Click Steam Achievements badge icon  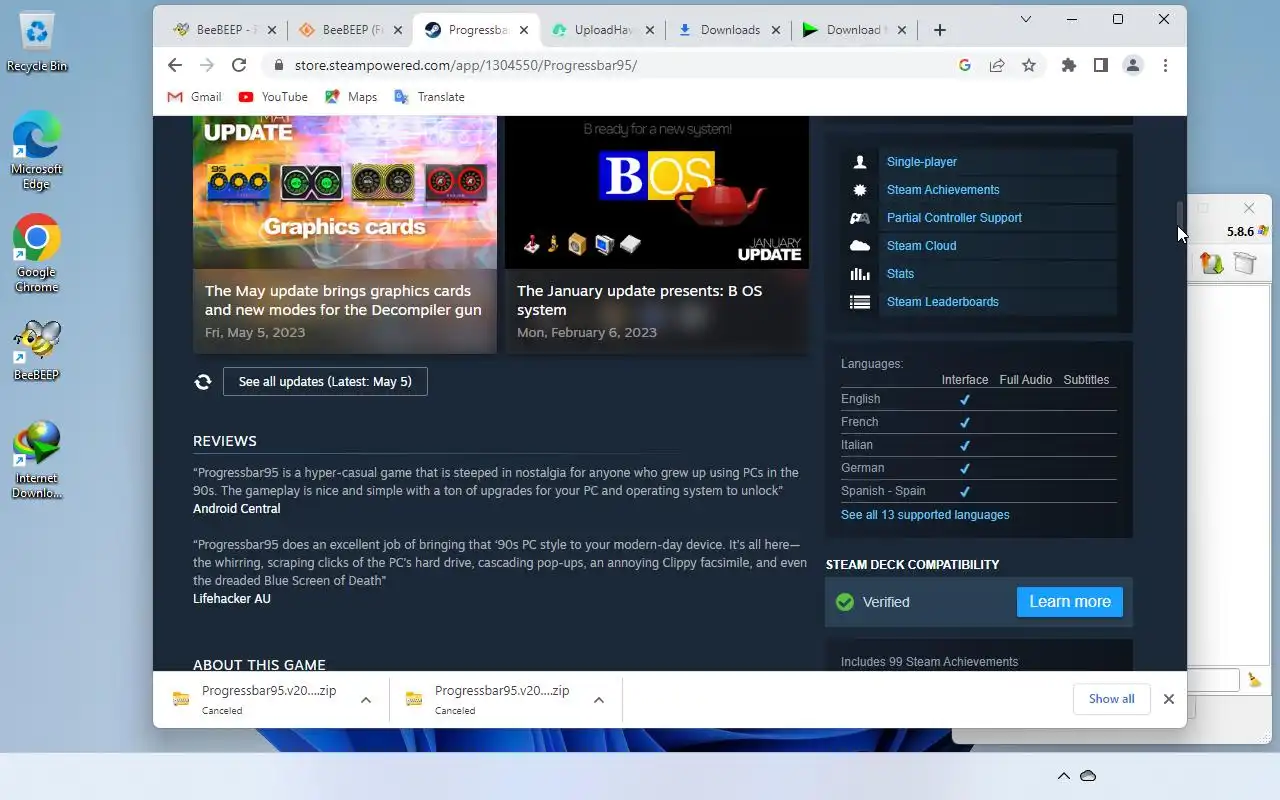[859, 190]
